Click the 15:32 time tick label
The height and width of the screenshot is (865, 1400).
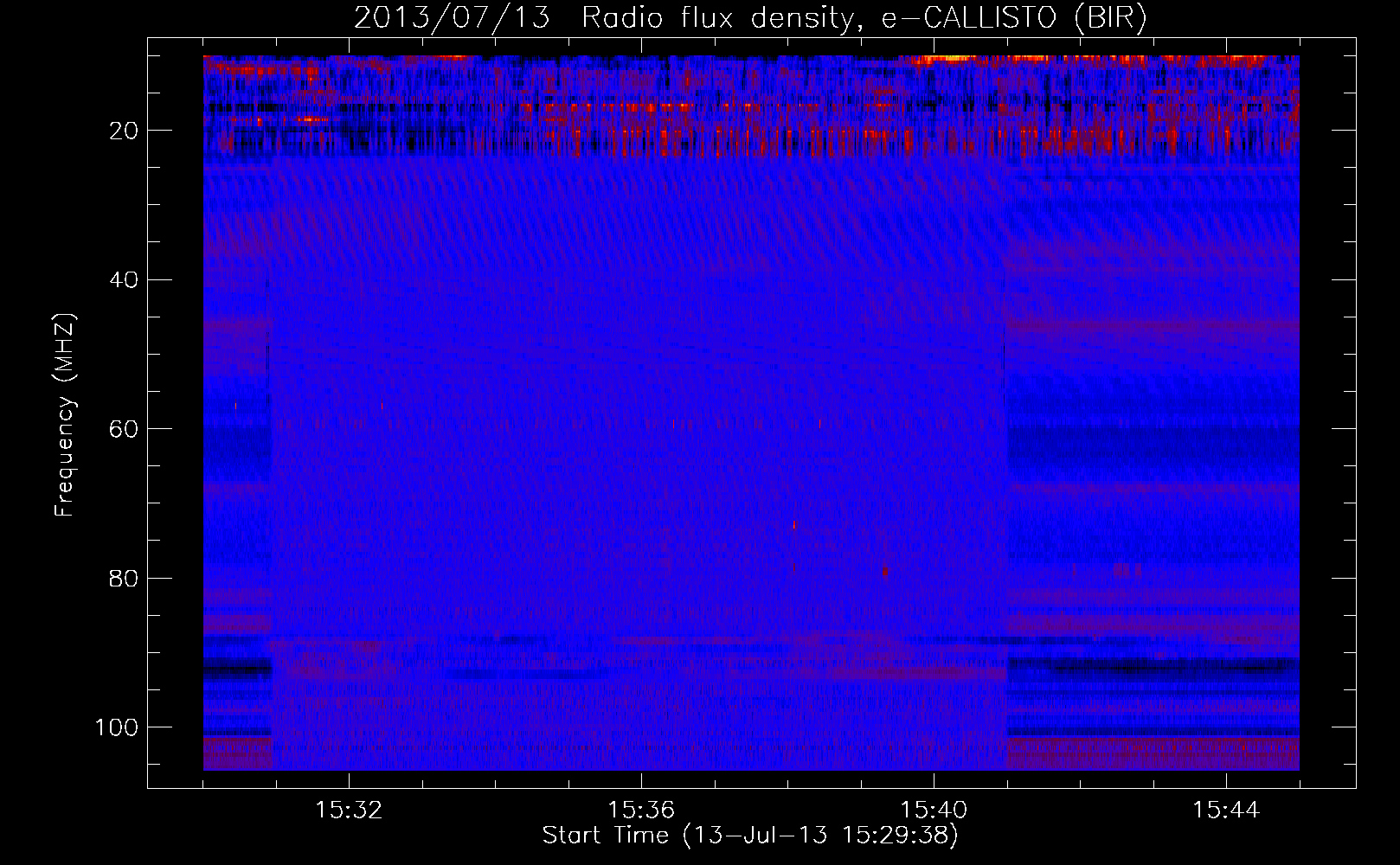(349, 811)
